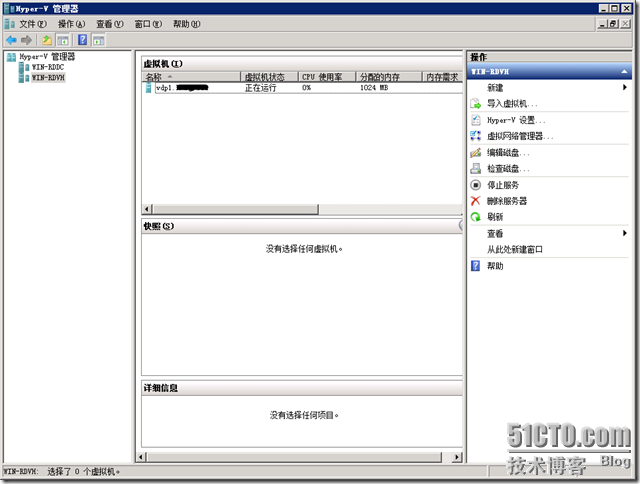The height and width of the screenshot is (484, 640).
Task: Click 刷新 action
Action: (x=495, y=217)
